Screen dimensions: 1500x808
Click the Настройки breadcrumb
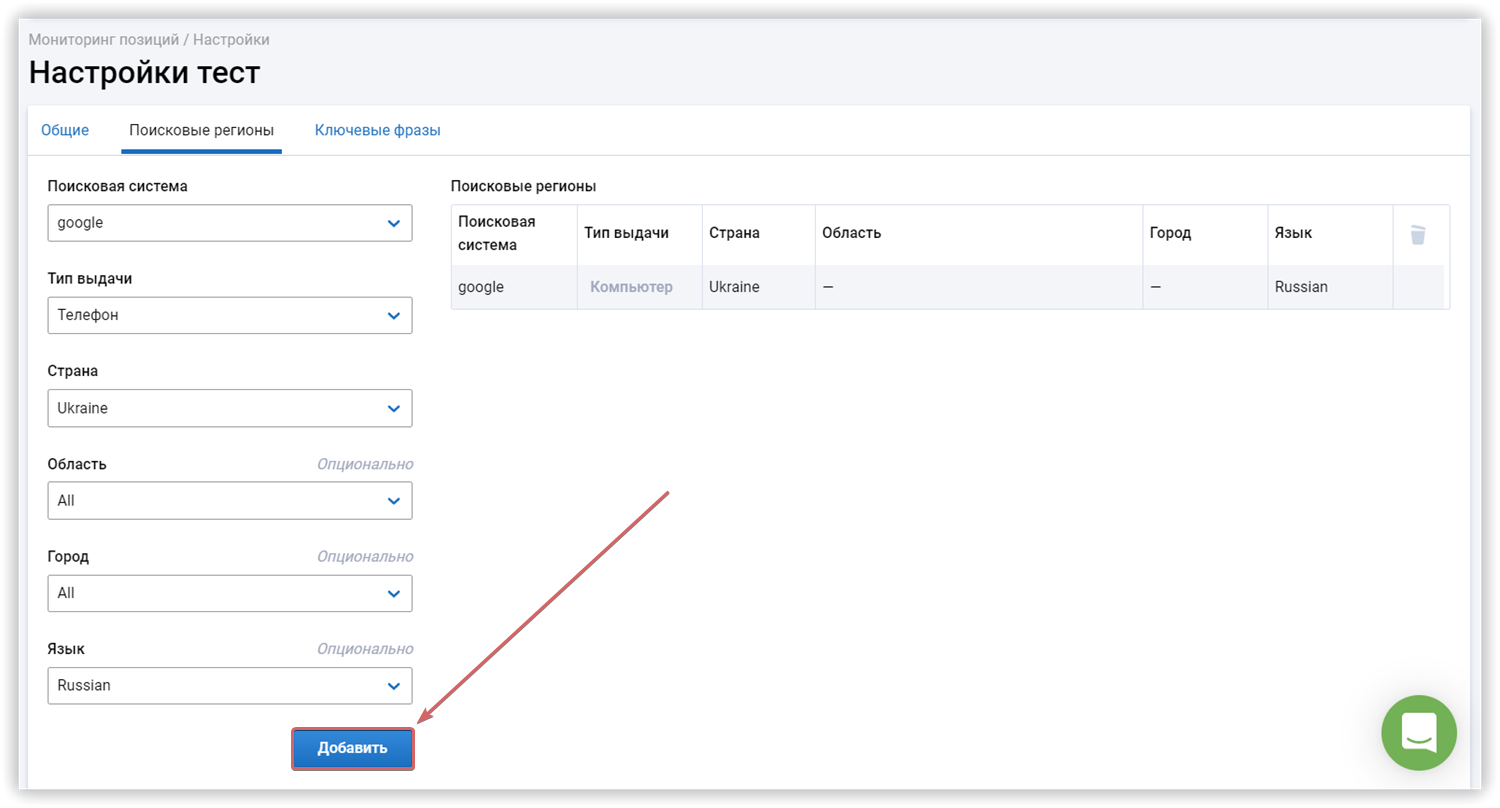(x=231, y=40)
